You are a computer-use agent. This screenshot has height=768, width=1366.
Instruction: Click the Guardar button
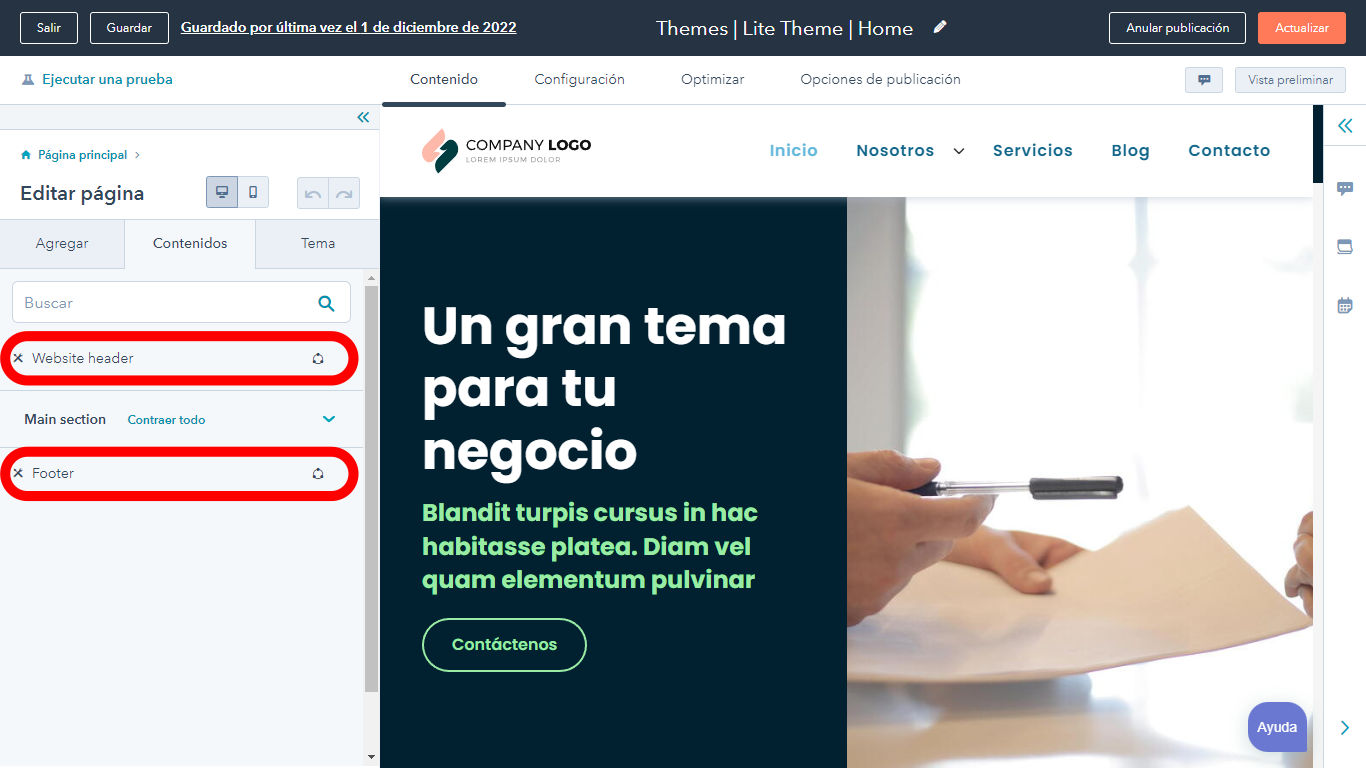pos(129,28)
